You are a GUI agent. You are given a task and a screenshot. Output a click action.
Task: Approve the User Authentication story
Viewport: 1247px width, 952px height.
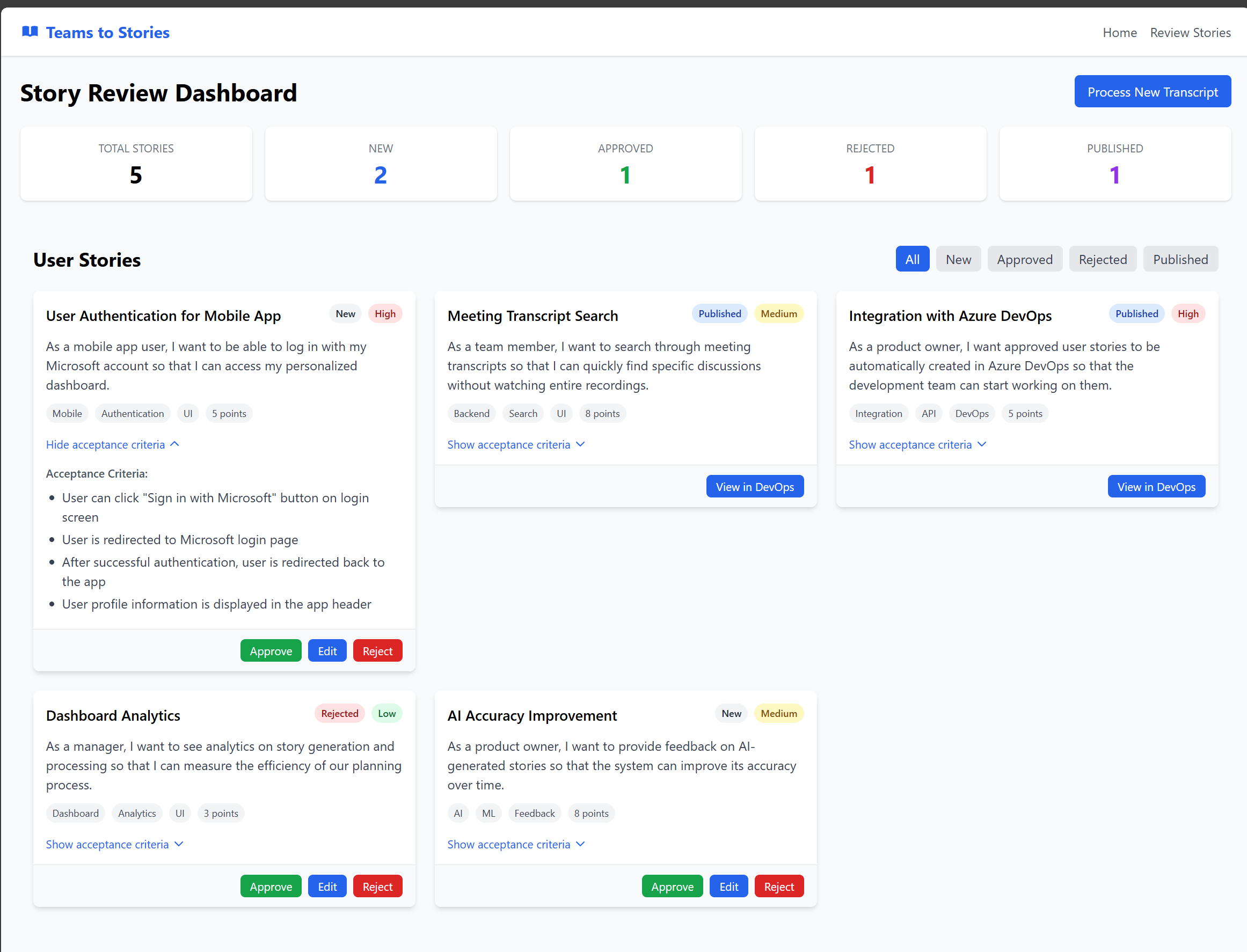(x=271, y=651)
